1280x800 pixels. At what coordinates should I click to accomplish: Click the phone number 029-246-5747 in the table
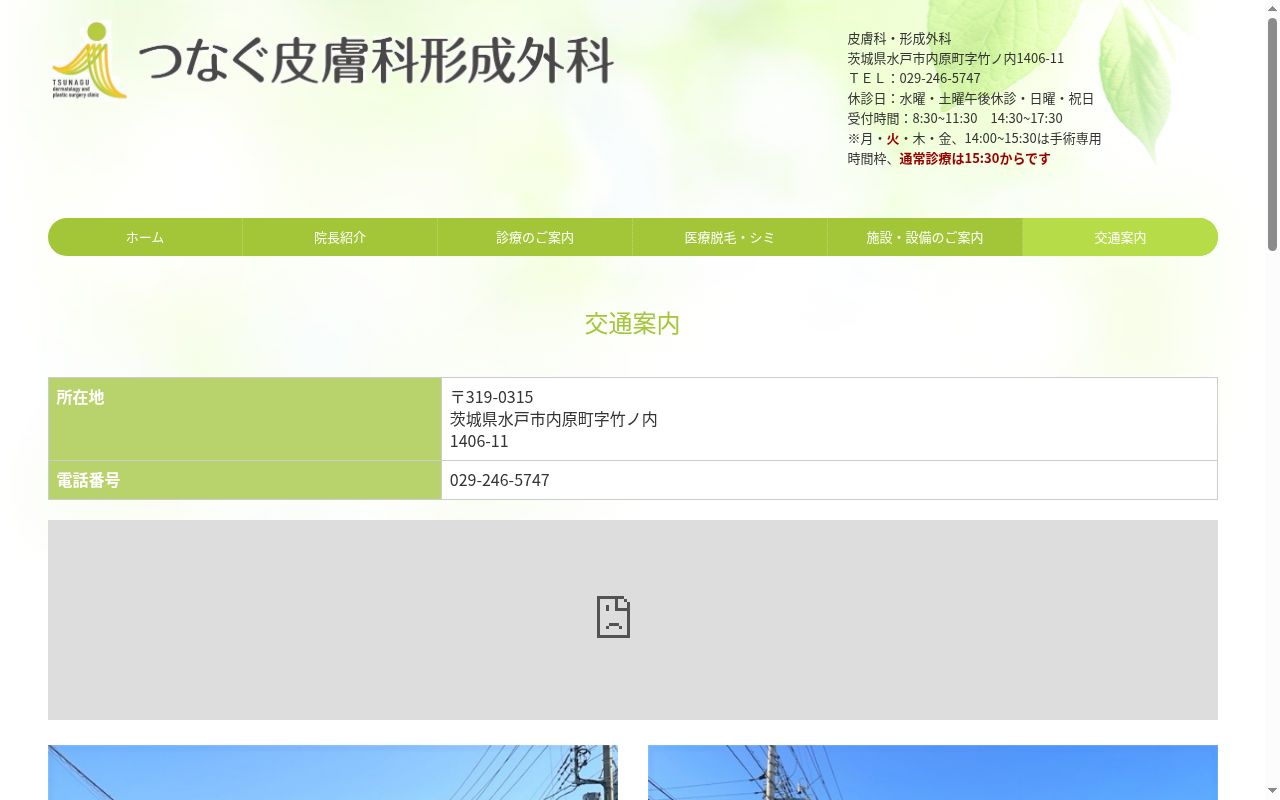500,480
